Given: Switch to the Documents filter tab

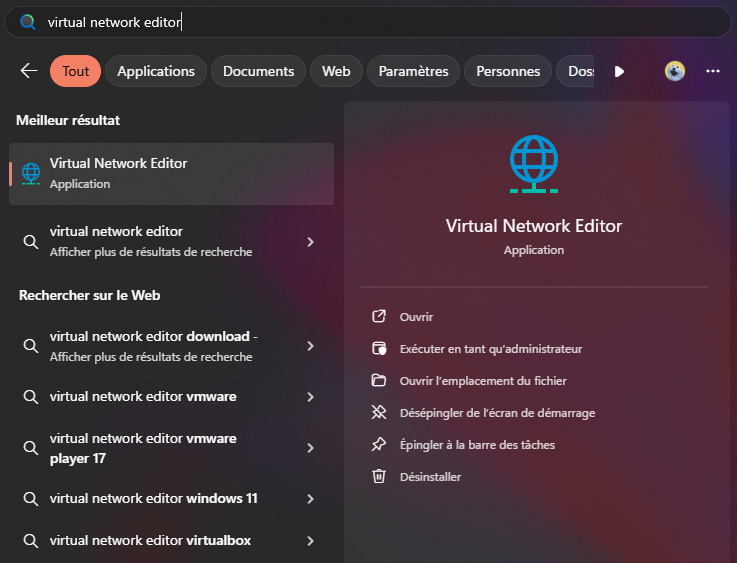Looking at the screenshot, I should tap(258, 71).
